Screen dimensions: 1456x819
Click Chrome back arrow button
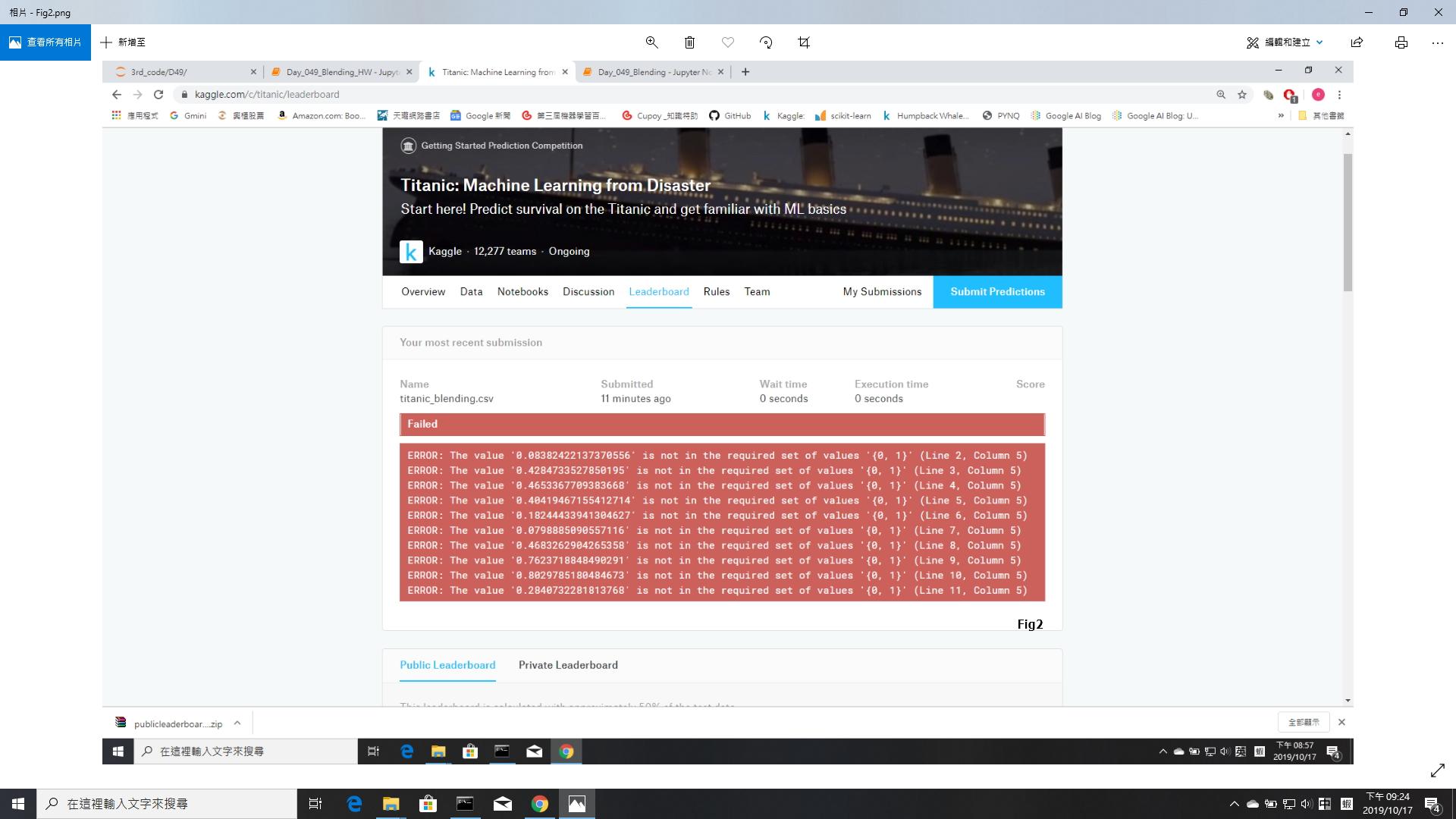point(116,95)
